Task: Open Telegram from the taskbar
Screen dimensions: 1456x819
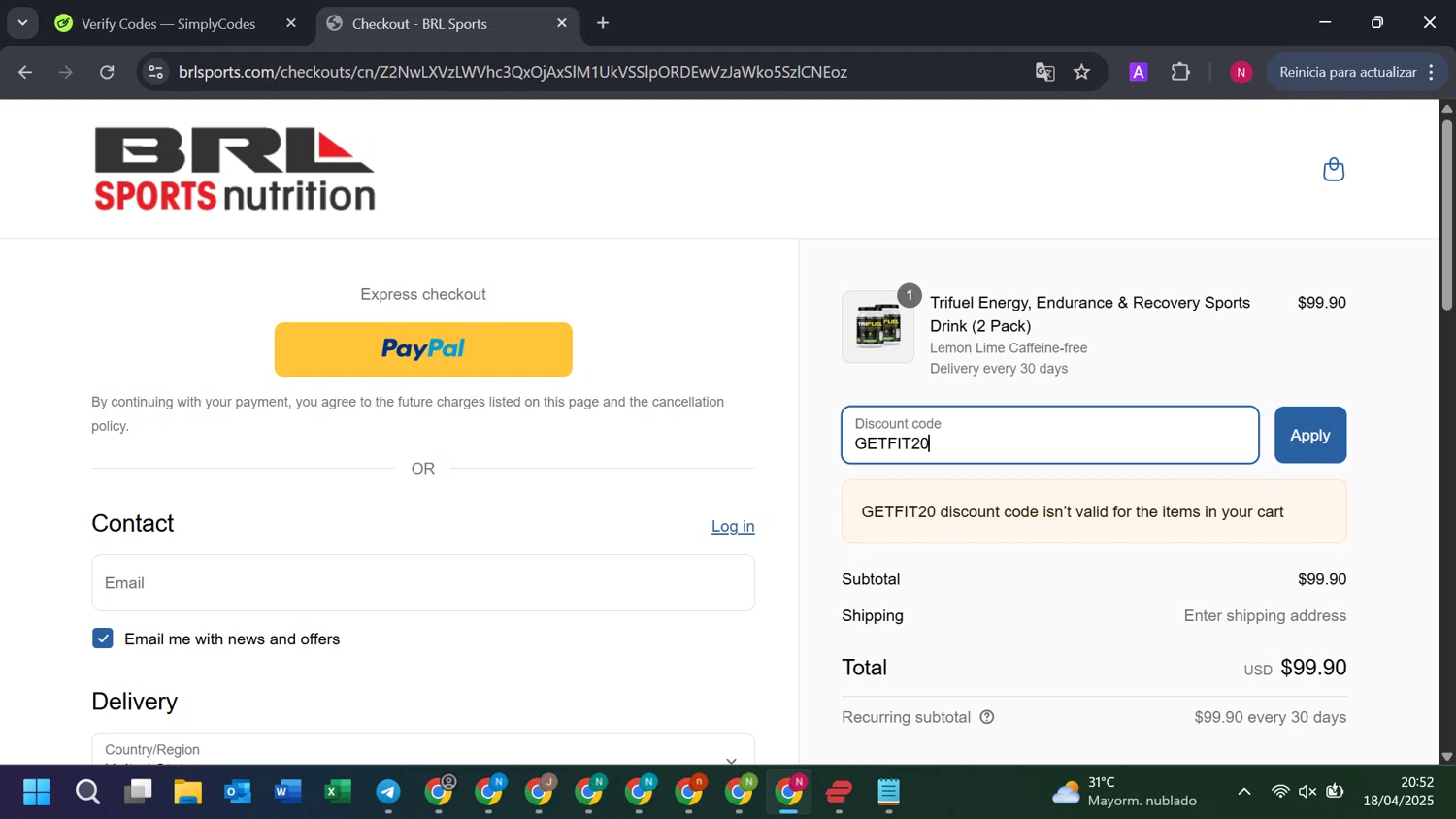Action: pyautogui.click(x=388, y=793)
